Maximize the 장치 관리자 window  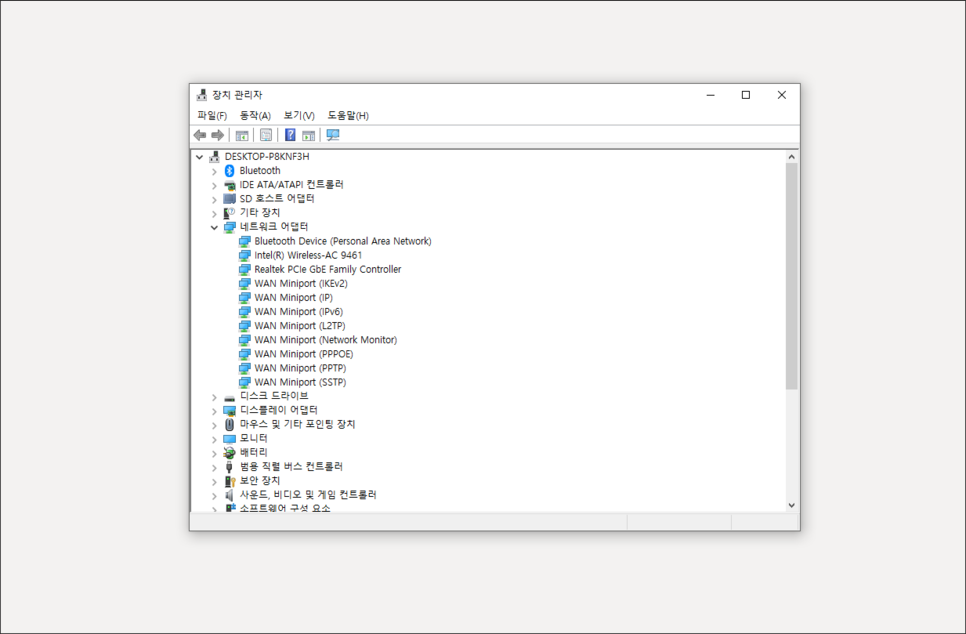(746, 95)
